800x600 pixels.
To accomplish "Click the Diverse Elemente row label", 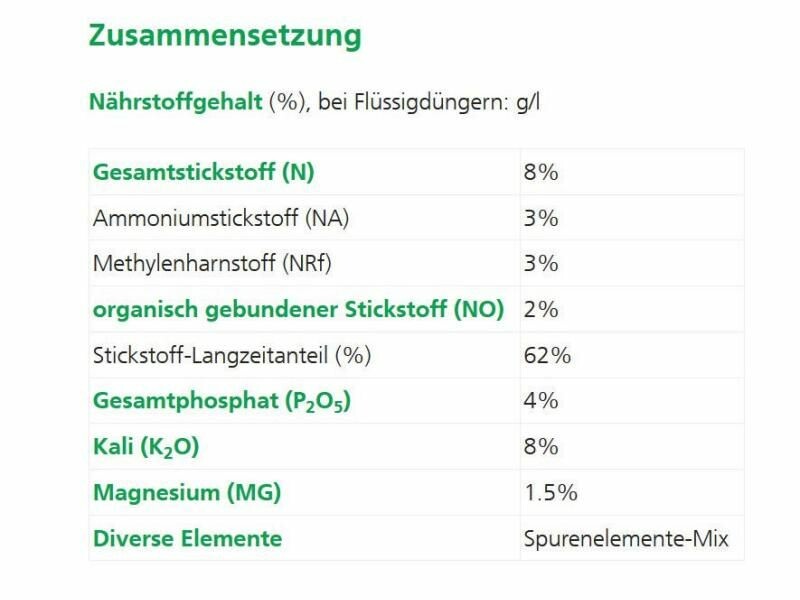I will point(187,539).
